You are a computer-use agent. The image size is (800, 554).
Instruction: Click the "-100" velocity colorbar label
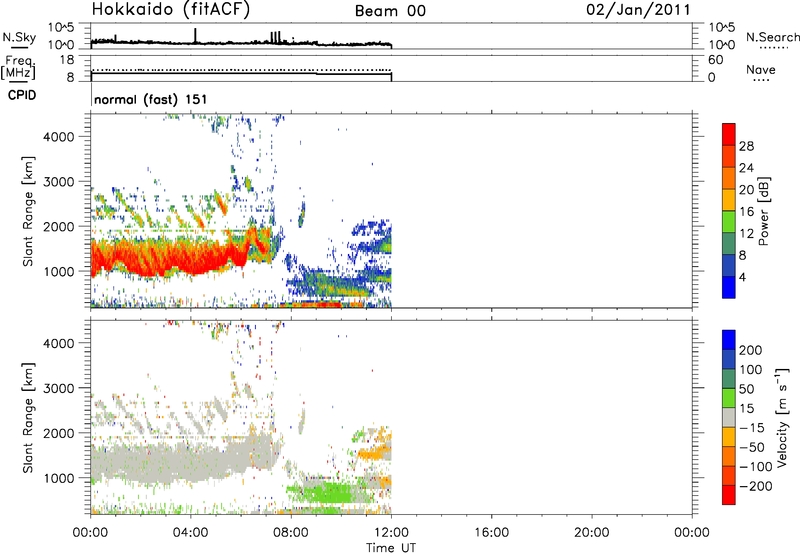755,467
